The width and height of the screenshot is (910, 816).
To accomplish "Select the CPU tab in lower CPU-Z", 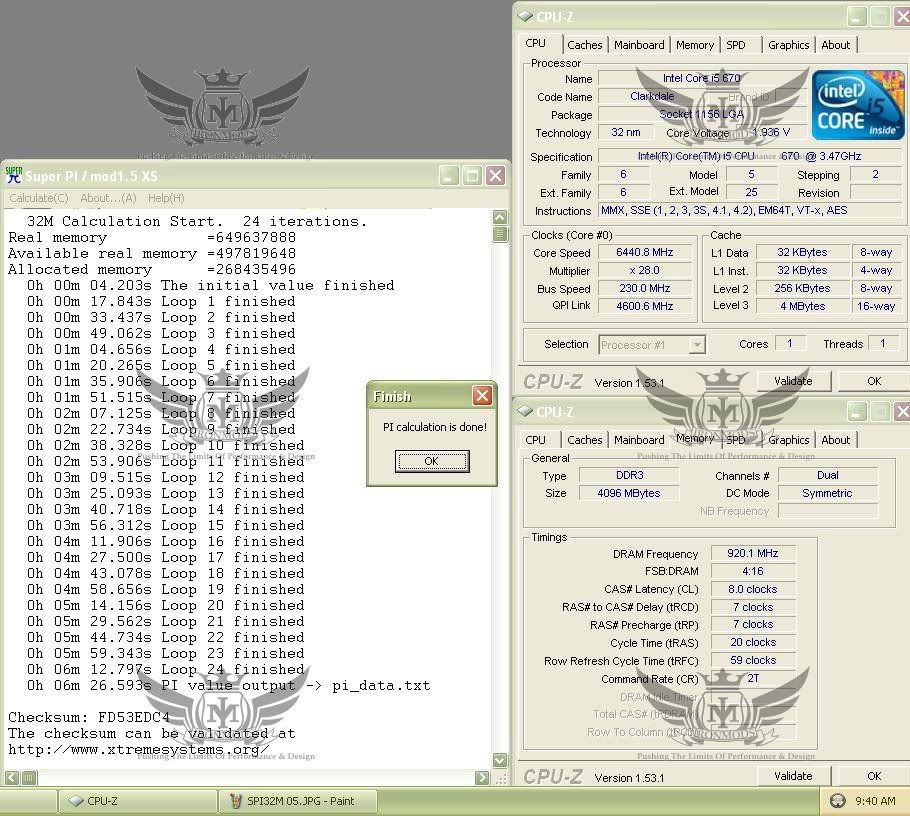I will pyautogui.click(x=535, y=439).
